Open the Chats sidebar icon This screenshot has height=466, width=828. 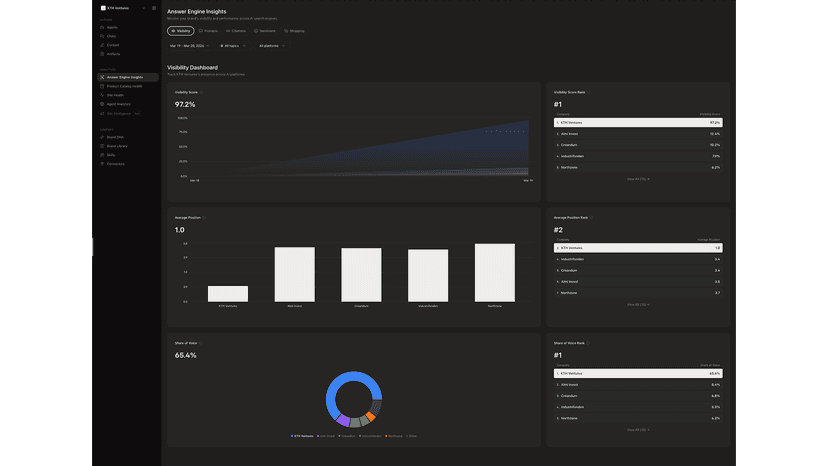point(102,36)
